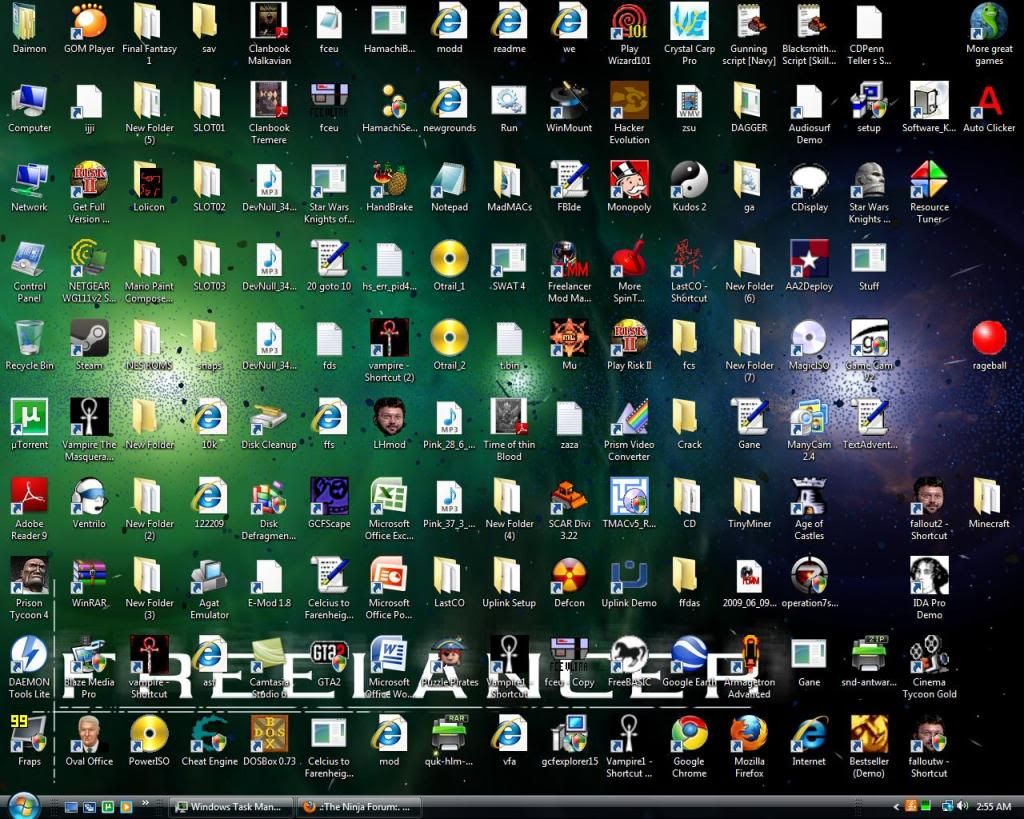Open the More great games icon
Screen dimensions: 1024x819
(989, 22)
